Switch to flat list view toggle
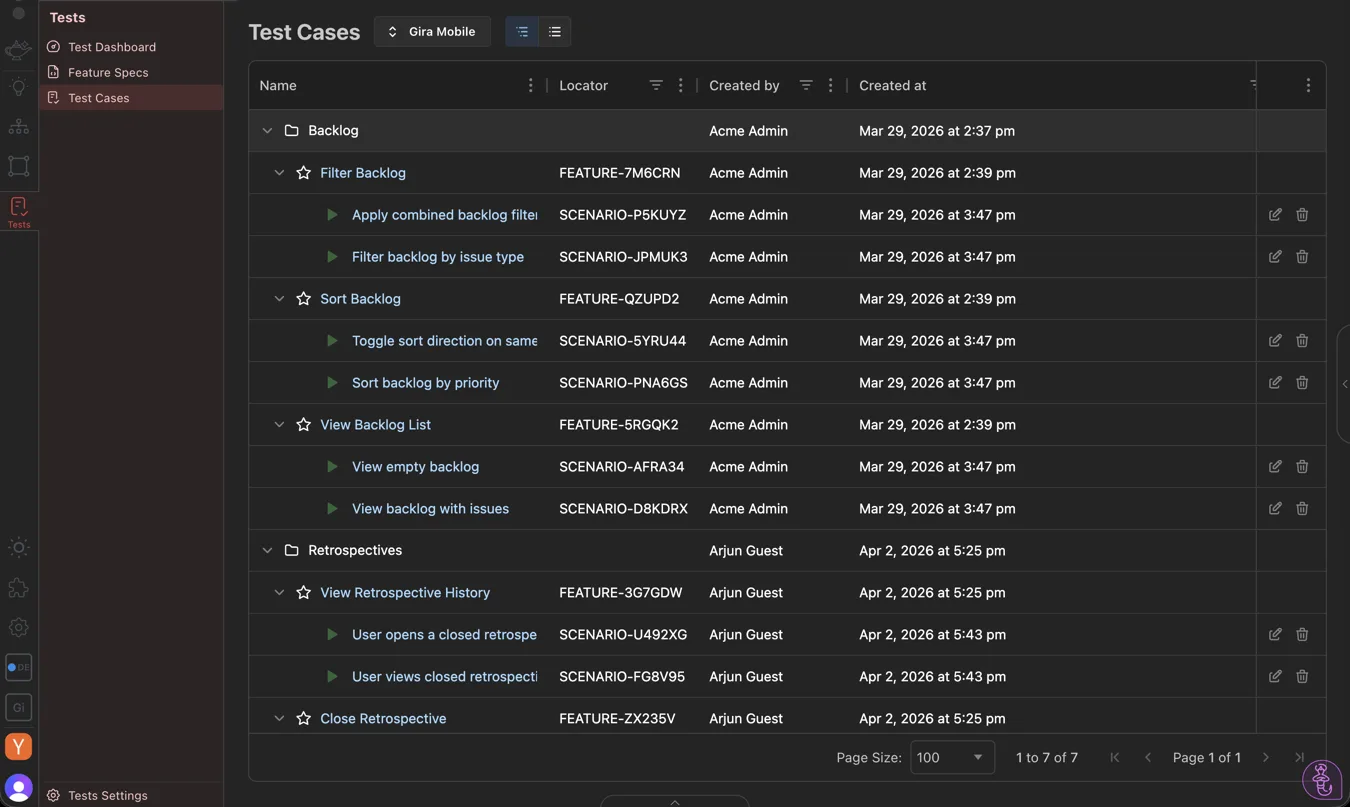Screen dimensions: 1350x807 click(555, 32)
